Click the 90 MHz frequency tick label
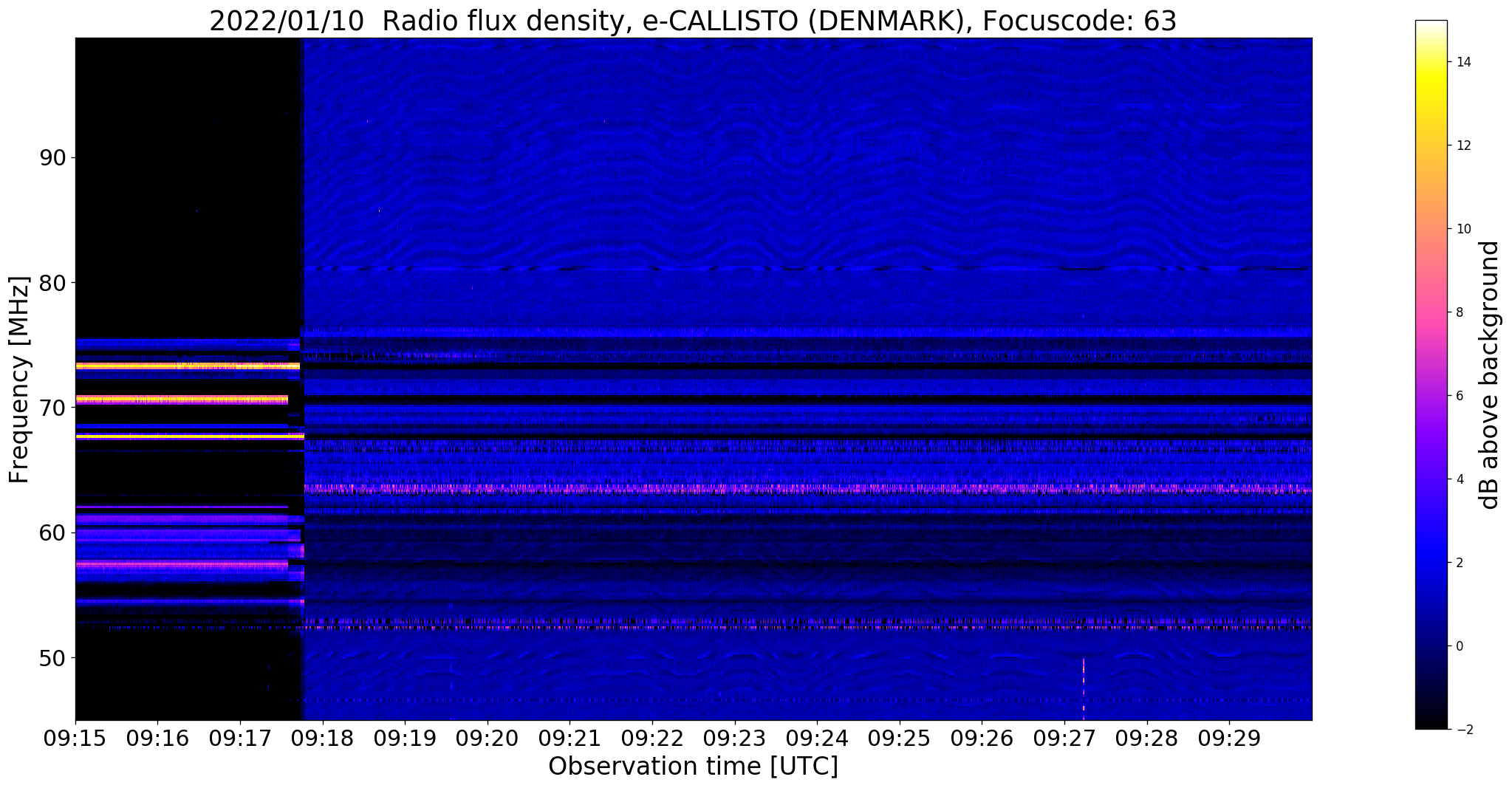Image resolution: width=1512 pixels, height=788 pixels. tap(52, 158)
